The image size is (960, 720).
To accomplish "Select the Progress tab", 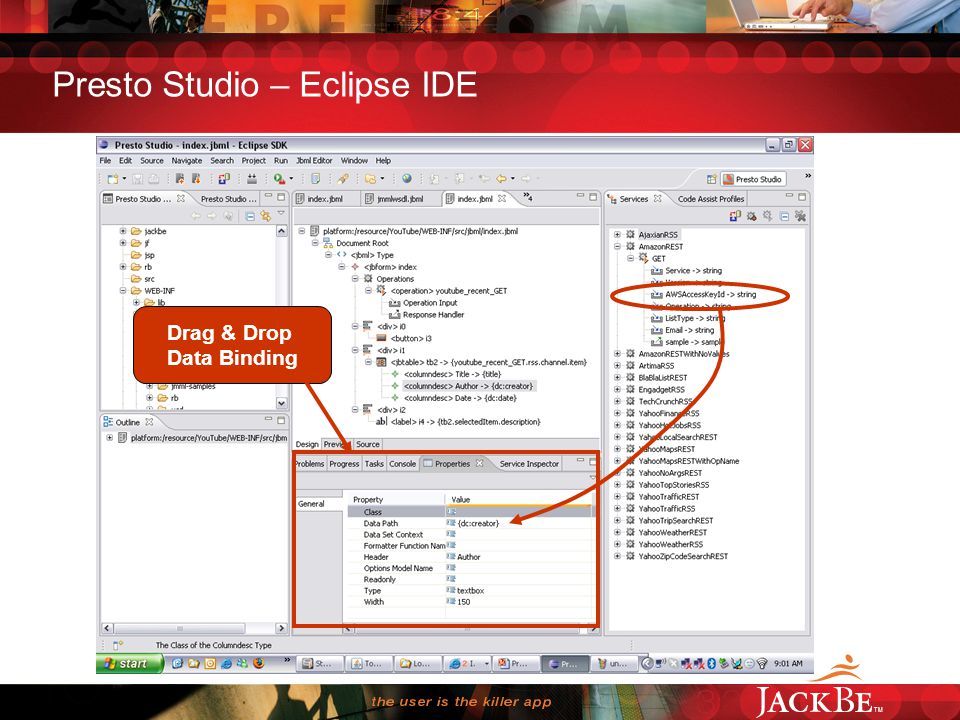I will click(x=344, y=463).
